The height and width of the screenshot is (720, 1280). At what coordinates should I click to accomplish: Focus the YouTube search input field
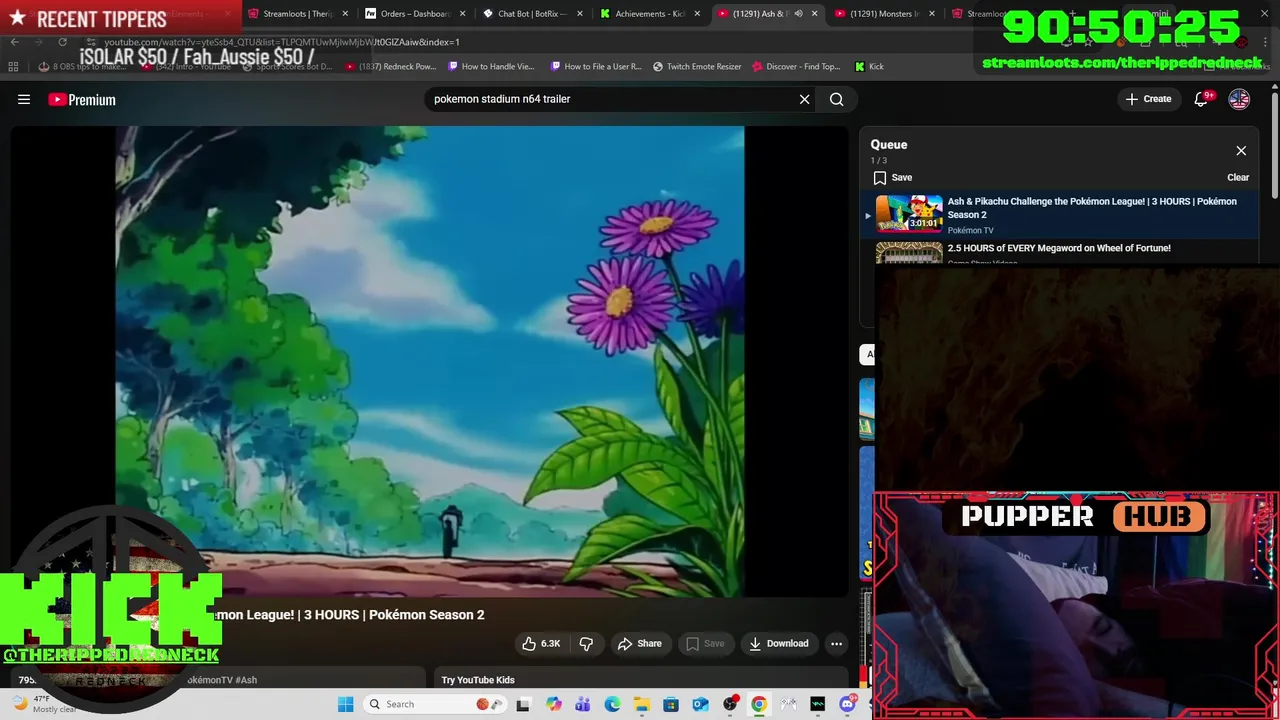610,99
